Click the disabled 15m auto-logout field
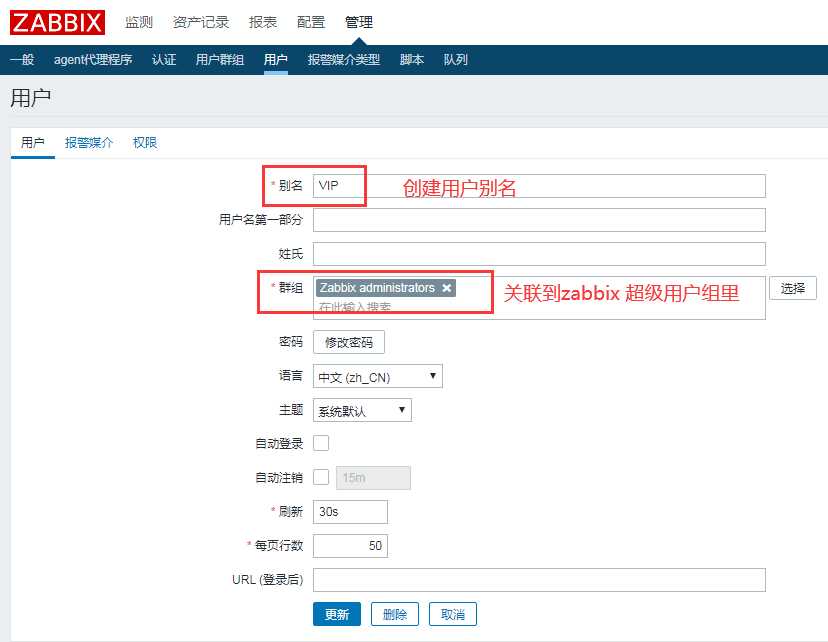The width and height of the screenshot is (828, 642). tap(373, 478)
